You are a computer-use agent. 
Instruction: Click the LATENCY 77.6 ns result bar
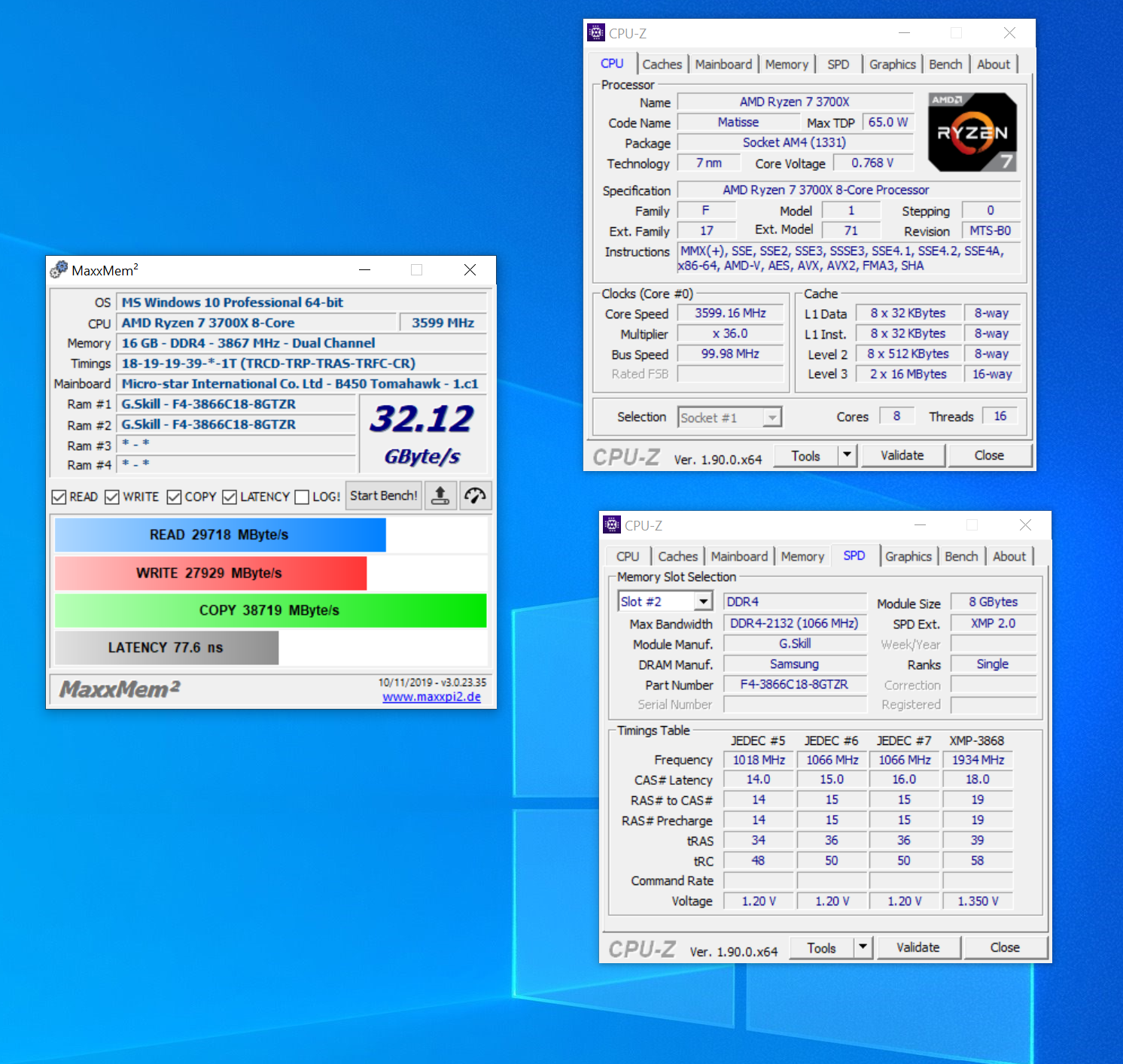(166, 648)
